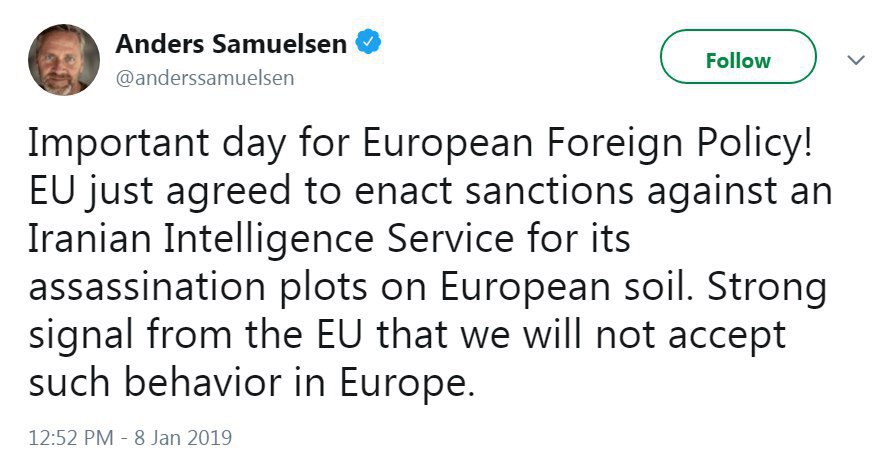Click the phrase "signal from the EU"
Image resolution: width=896 pixels, height=464 pixels.
pos(213,335)
